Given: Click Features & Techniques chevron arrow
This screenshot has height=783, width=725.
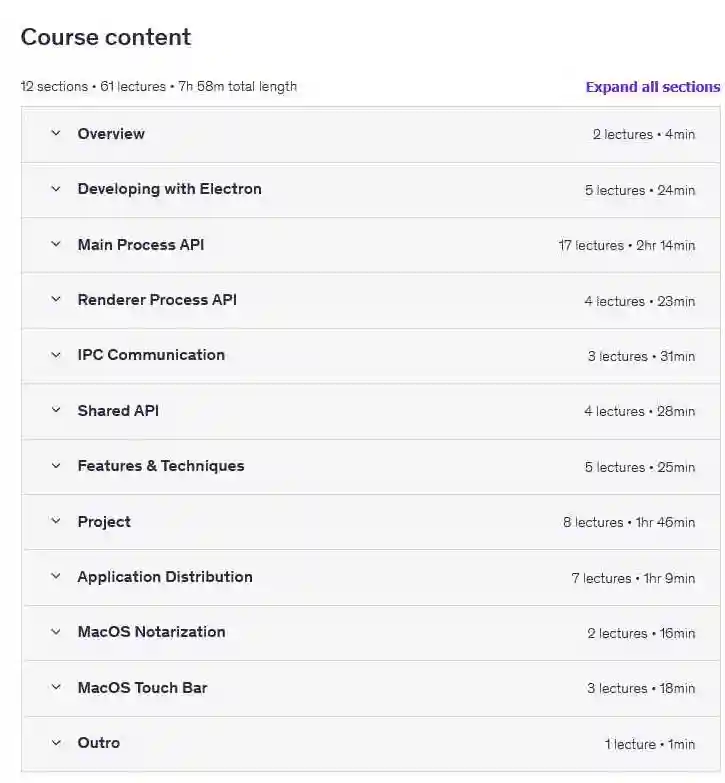Looking at the screenshot, I should (56, 465).
